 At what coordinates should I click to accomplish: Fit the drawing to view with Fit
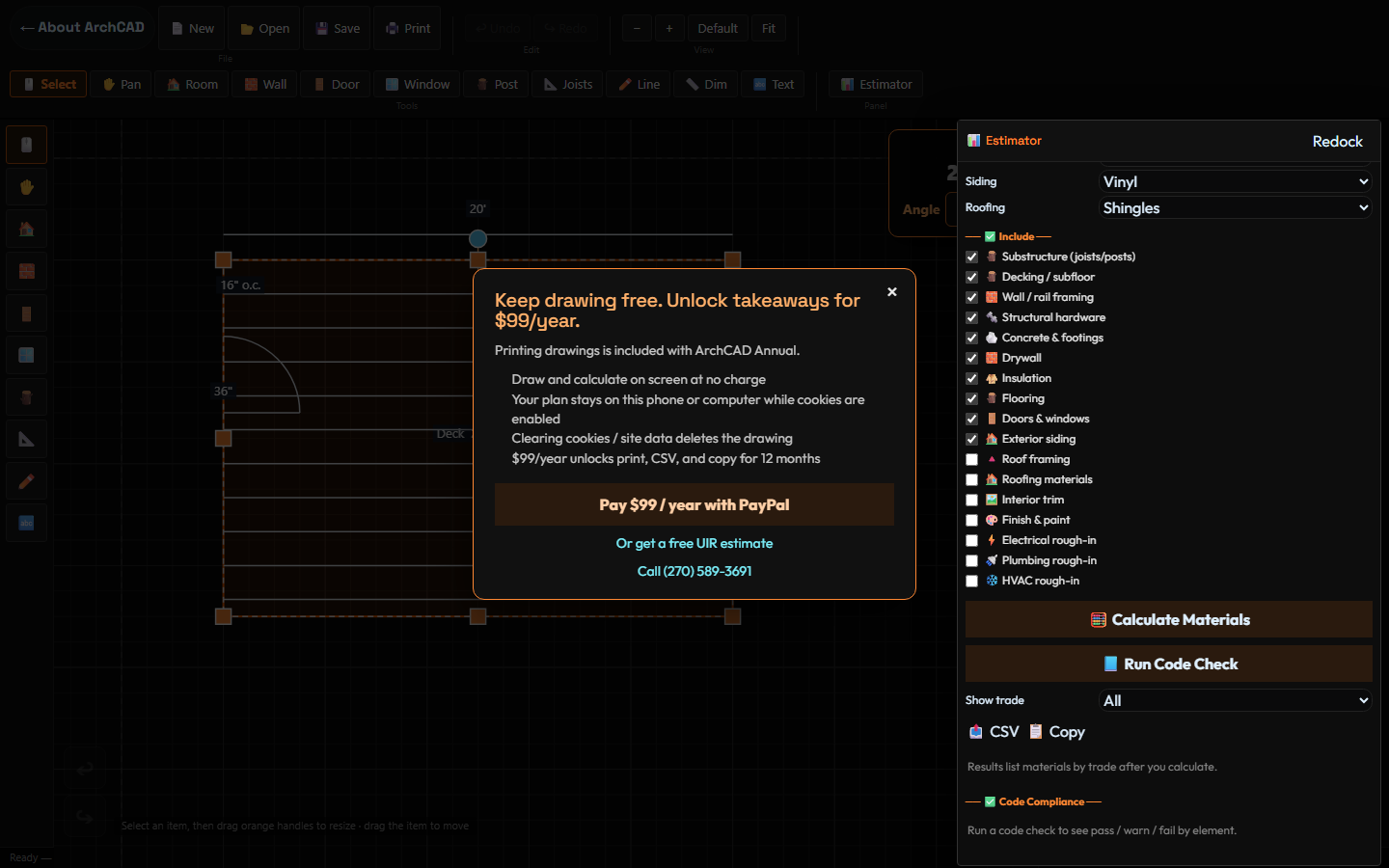(769, 28)
